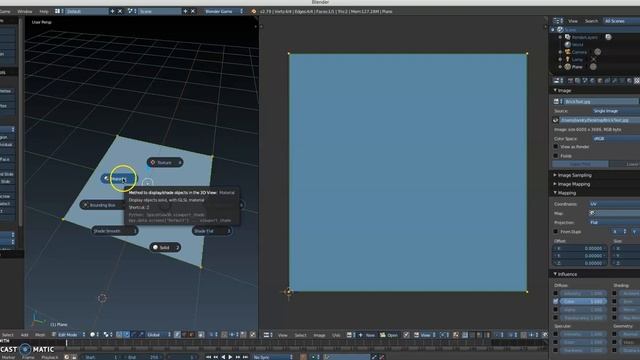
Task: Open All Scenes dropdown in outliner
Action: click(x=621, y=21)
